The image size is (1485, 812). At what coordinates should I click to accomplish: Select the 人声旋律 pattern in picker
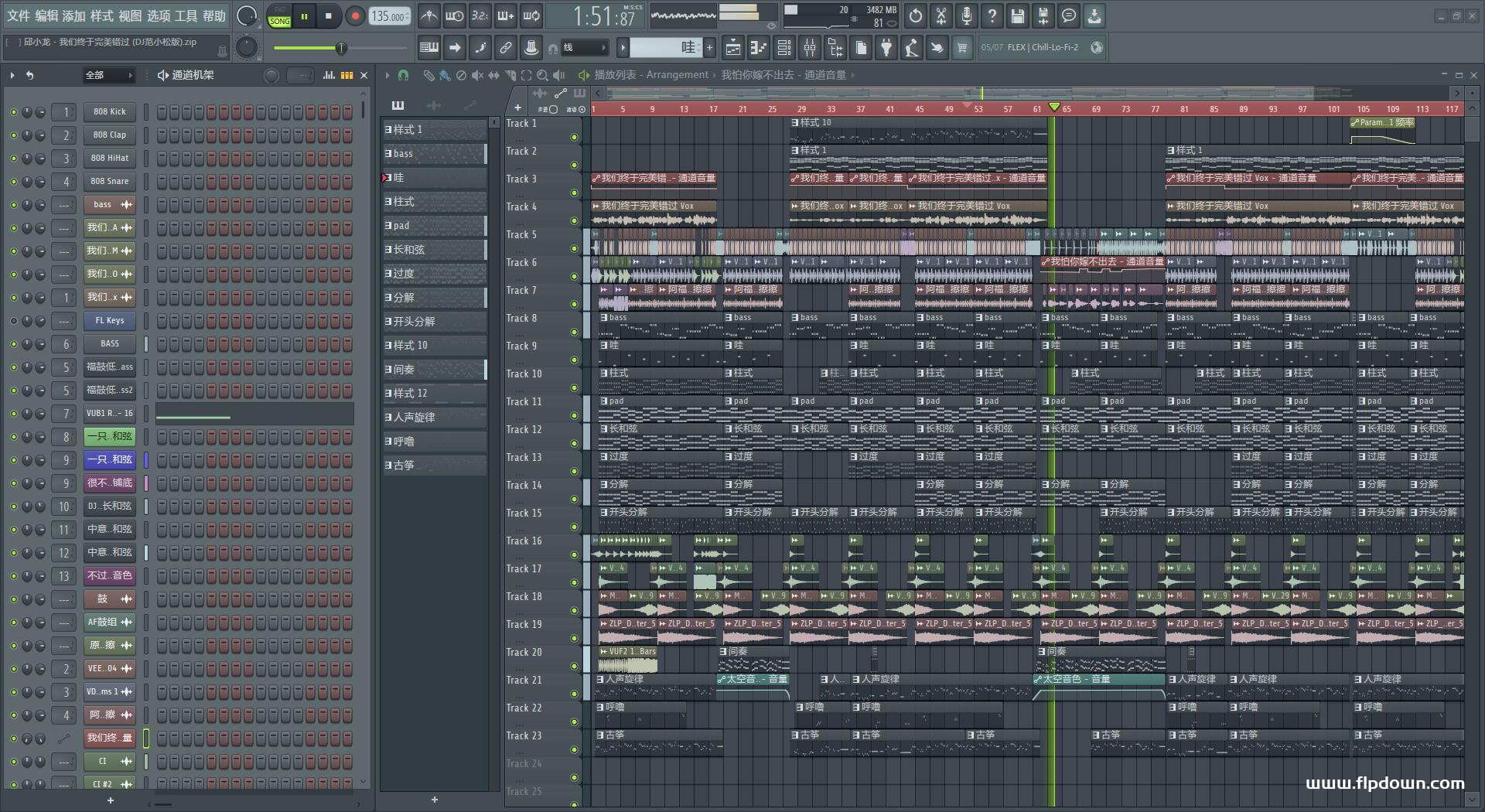point(435,418)
